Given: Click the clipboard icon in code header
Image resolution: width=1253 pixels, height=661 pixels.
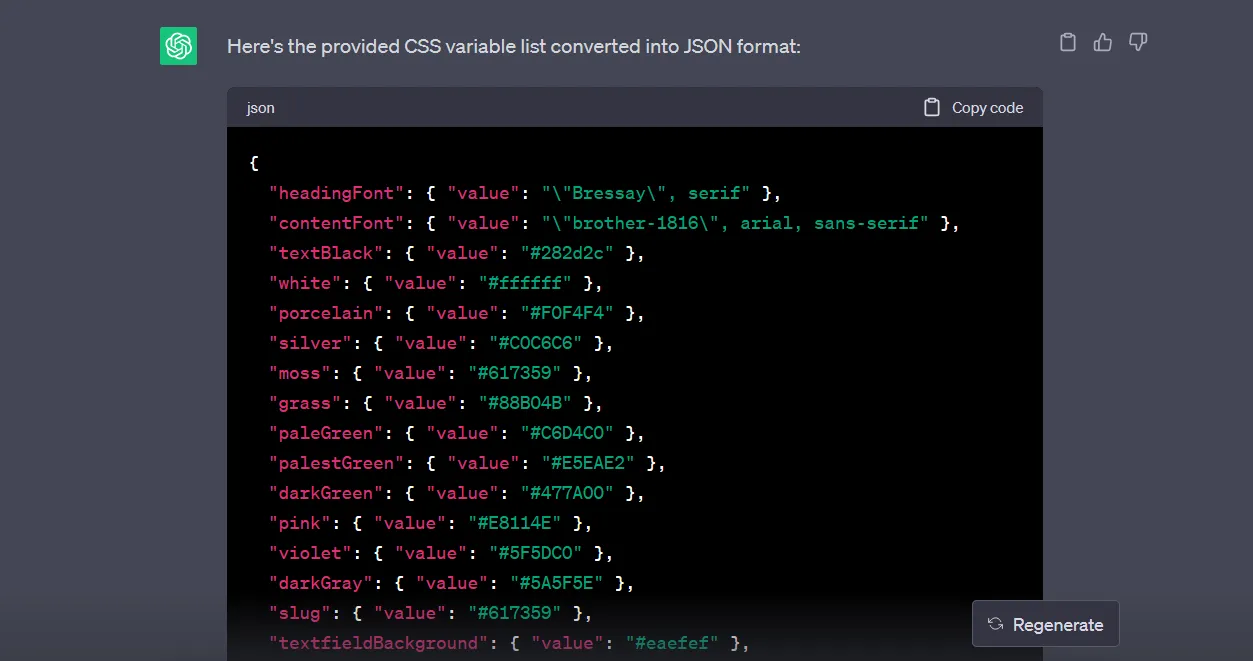Looking at the screenshot, I should pyautogui.click(x=932, y=108).
